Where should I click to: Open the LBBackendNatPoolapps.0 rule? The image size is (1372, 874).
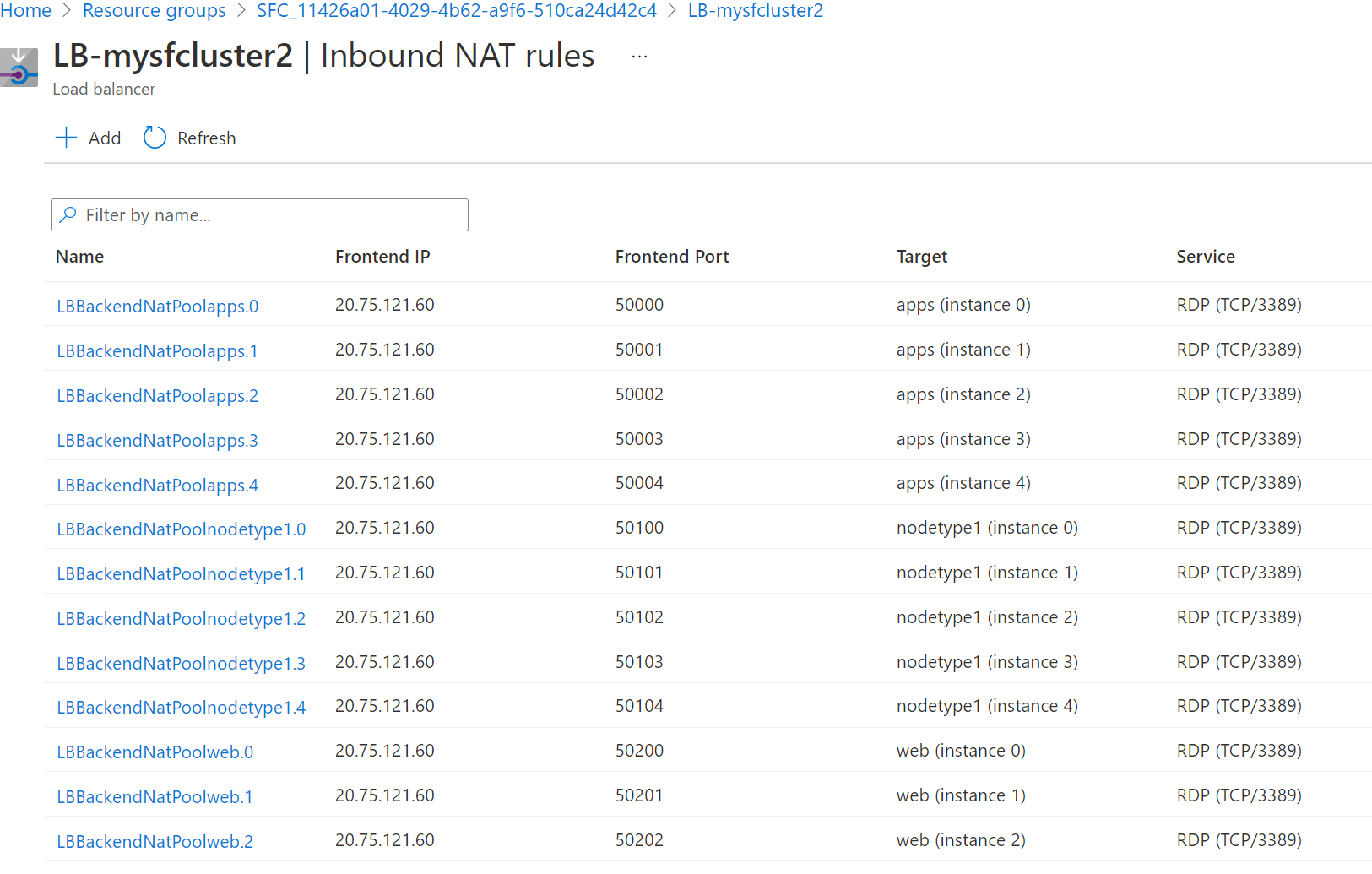[157, 306]
